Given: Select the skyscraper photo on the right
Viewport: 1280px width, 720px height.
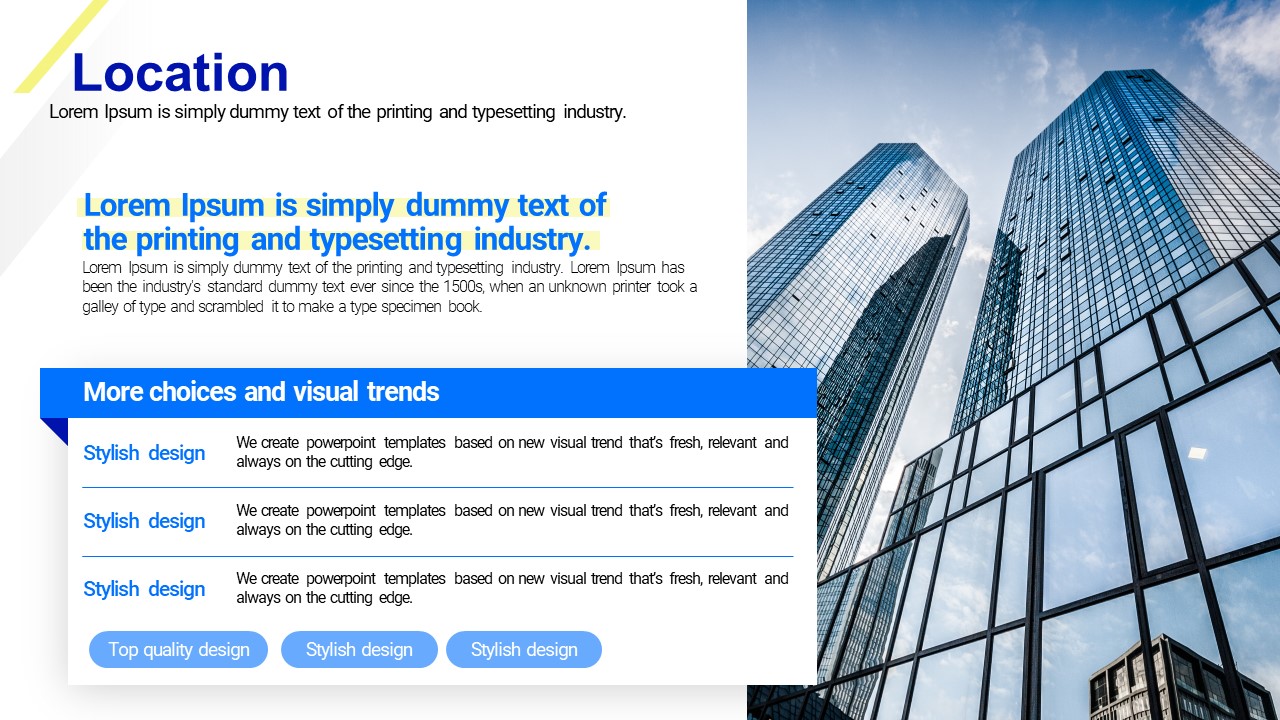Looking at the screenshot, I should (1013, 360).
